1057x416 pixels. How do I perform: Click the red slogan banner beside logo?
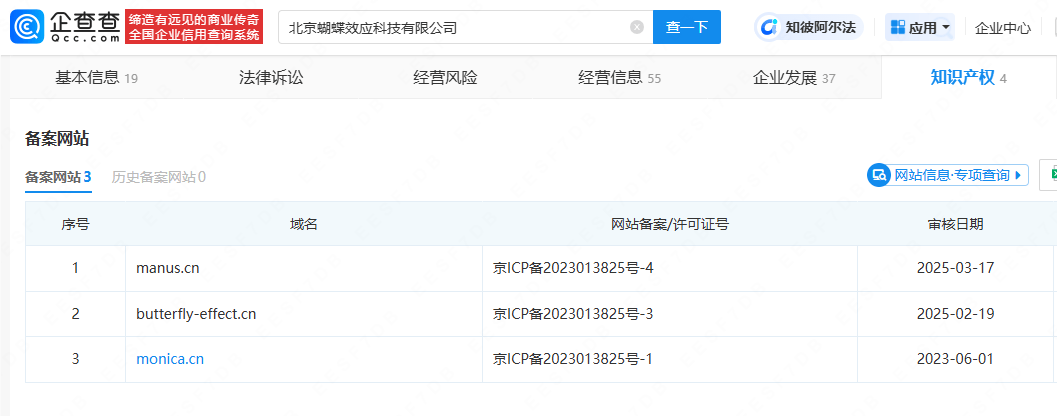click(x=194, y=28)
